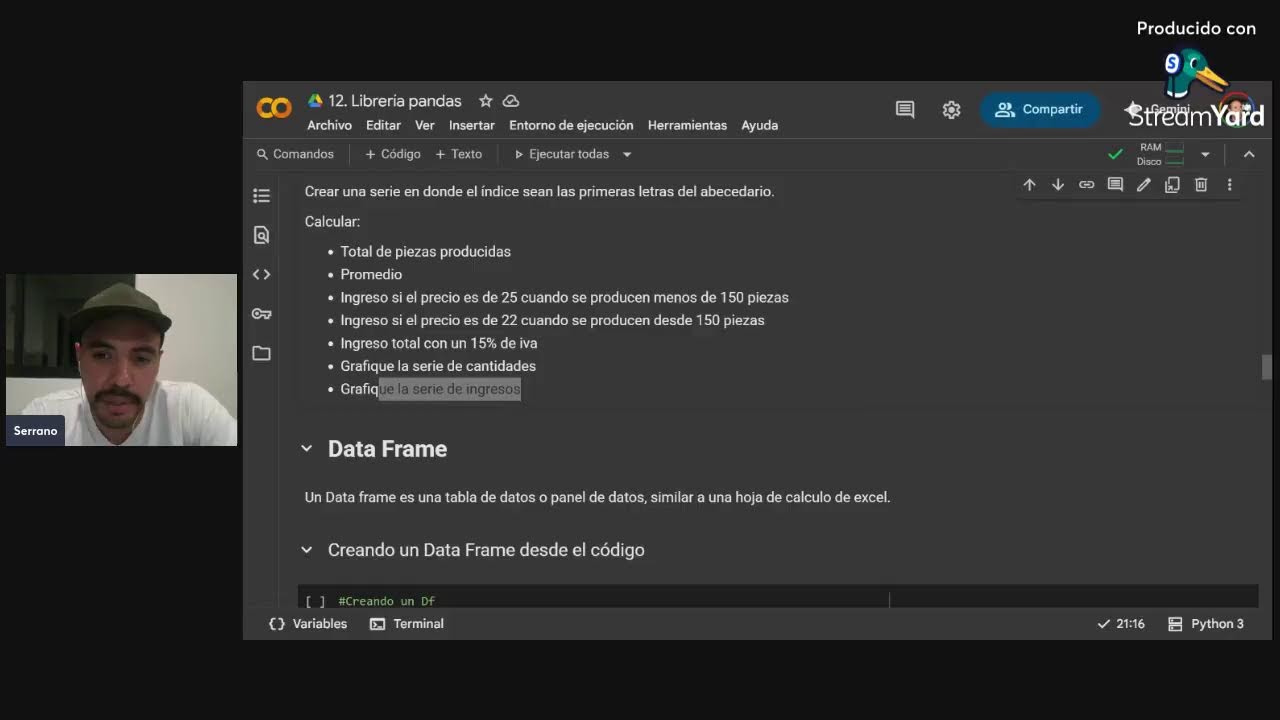Click the highlighted Grafique la serie de ingresos

click(x=431, y=389)
